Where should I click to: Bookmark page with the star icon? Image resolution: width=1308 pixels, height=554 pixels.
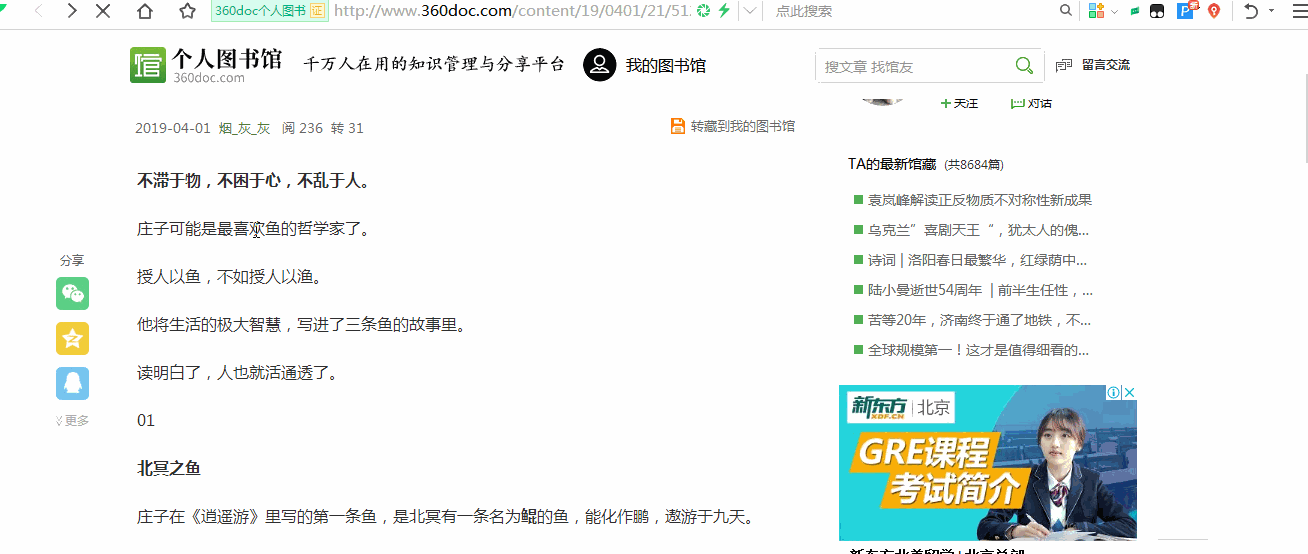tap(187, 11)
